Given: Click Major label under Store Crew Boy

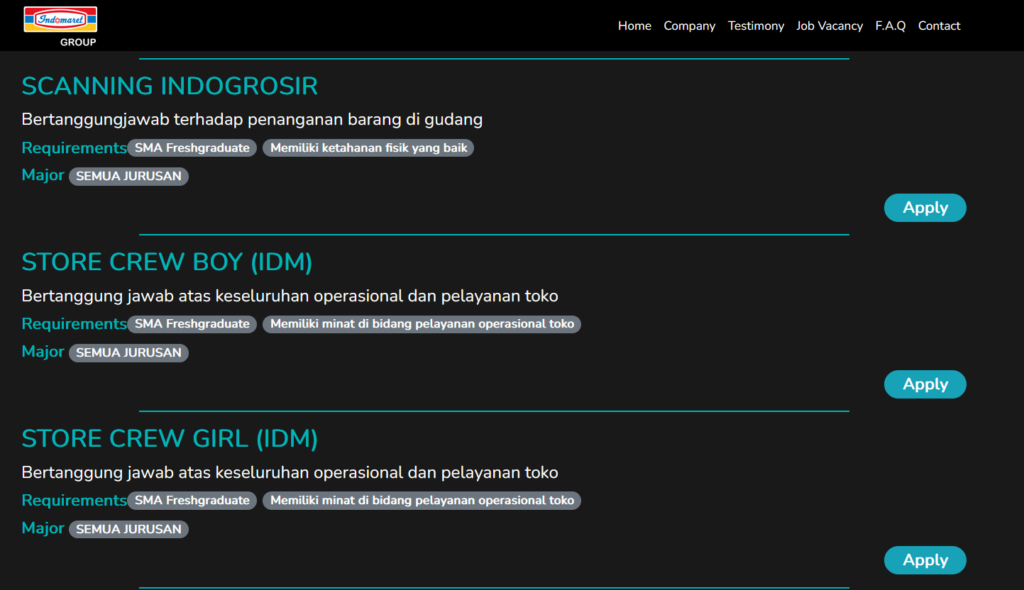Looking at the screenshot, I should (42, 352).
